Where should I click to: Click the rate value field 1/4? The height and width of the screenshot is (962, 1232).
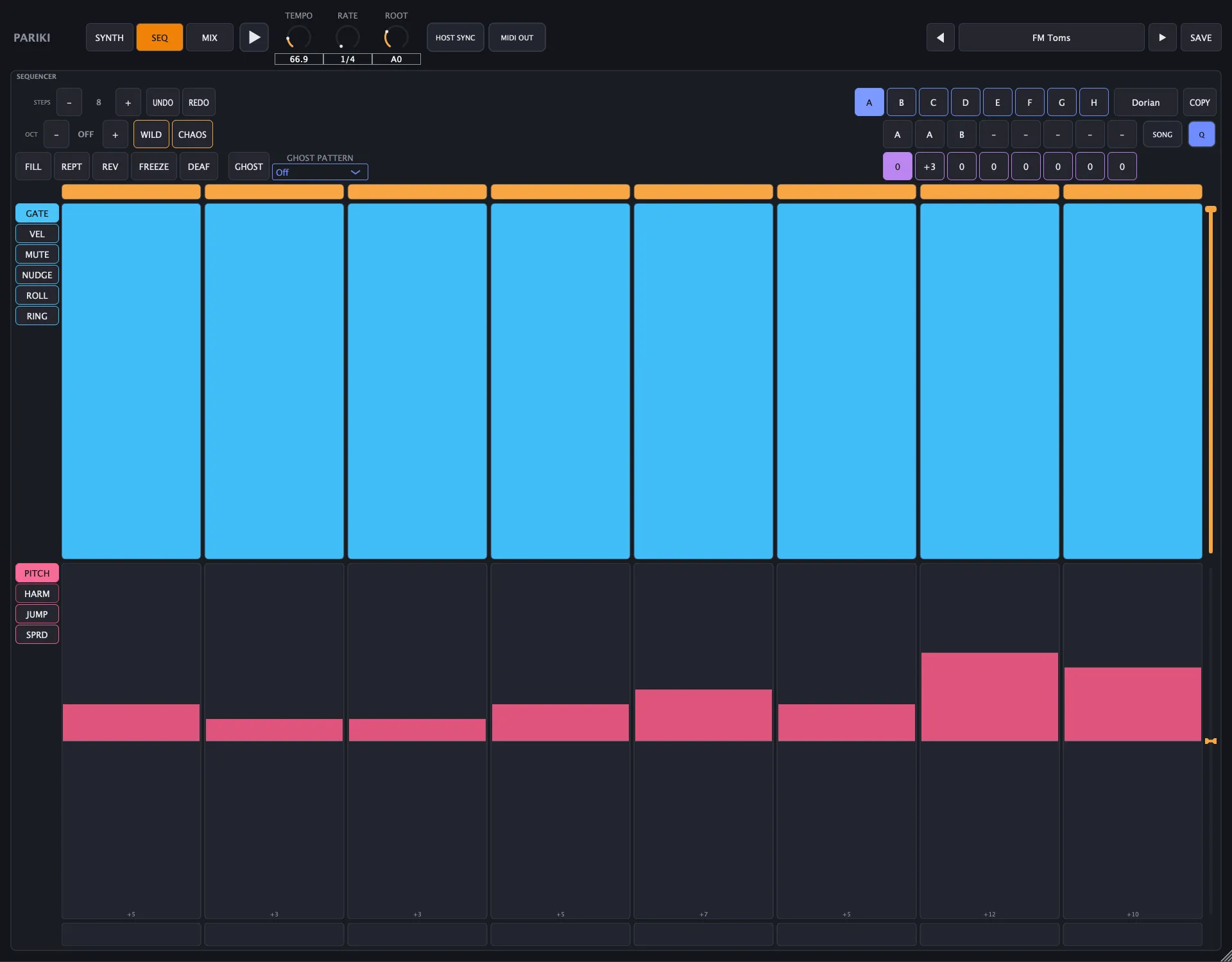(x=348, y=59)
